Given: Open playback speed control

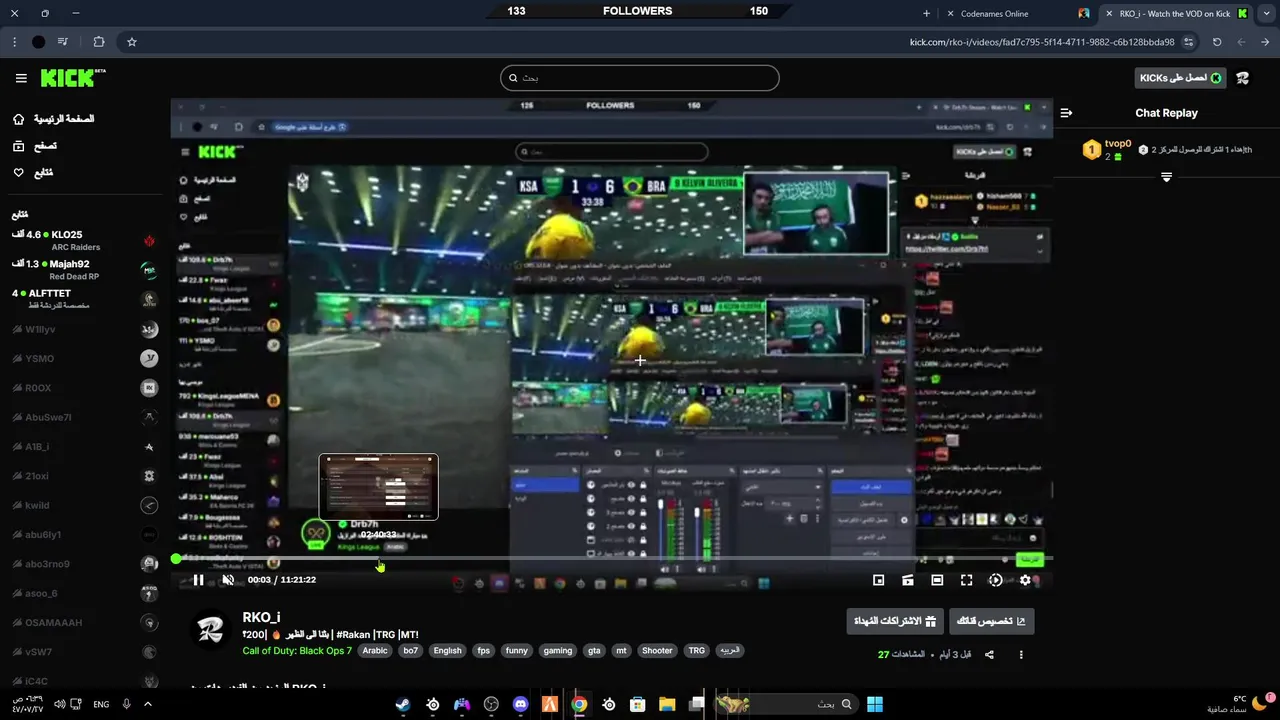Looking at the screenshot, I should pyautogui.click(x=996, y=580).
